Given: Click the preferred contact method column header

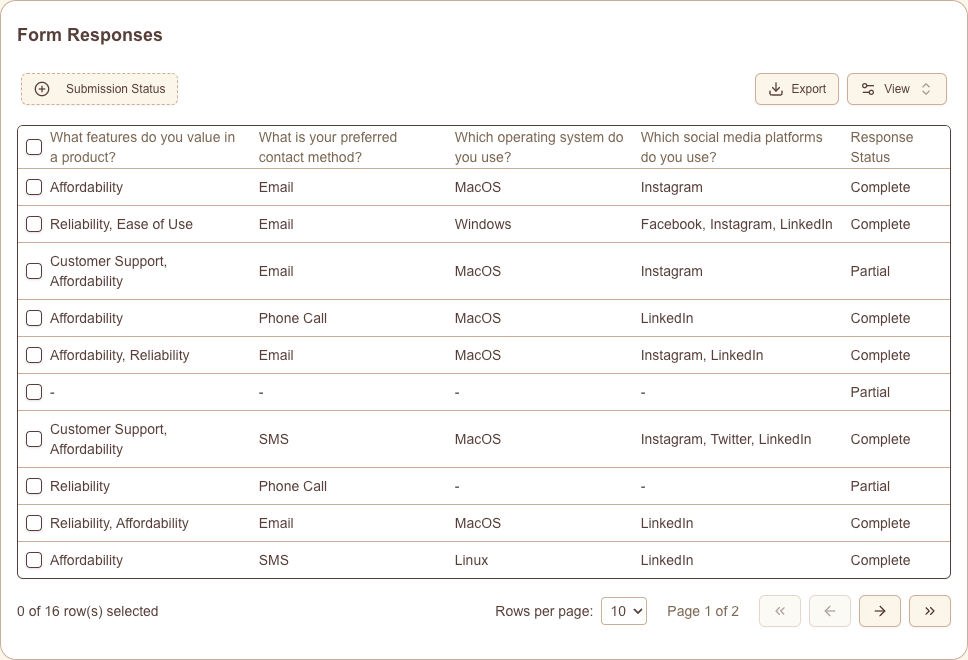Looking at the screenshot, I should click(x=328, y=147).
